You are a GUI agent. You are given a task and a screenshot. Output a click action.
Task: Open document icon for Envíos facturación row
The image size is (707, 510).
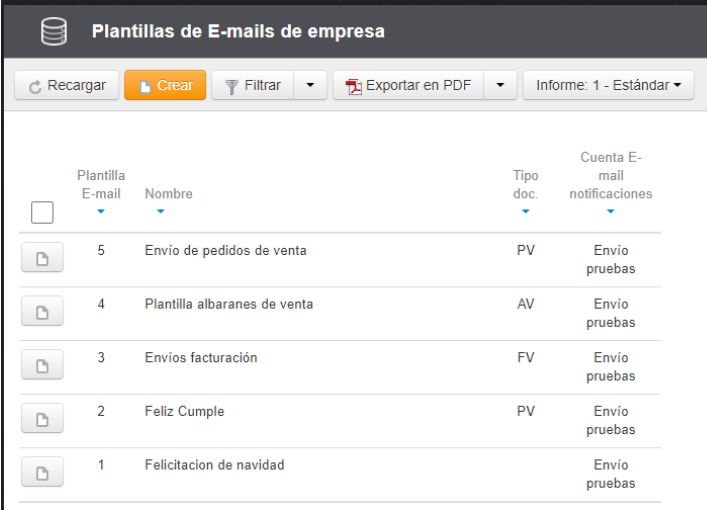[42, 366]
